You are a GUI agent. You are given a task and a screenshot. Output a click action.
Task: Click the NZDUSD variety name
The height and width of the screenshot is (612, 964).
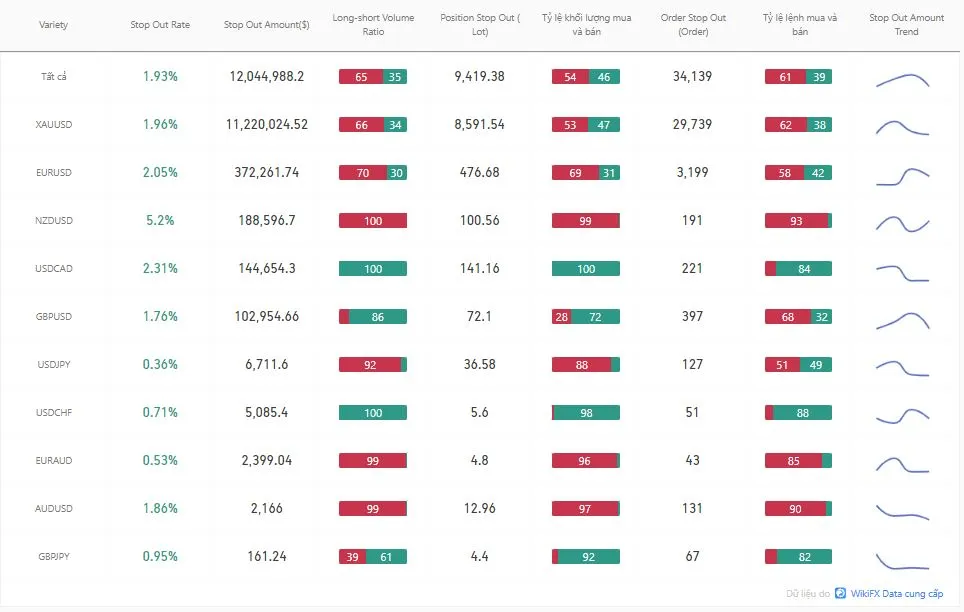(53, 220)
